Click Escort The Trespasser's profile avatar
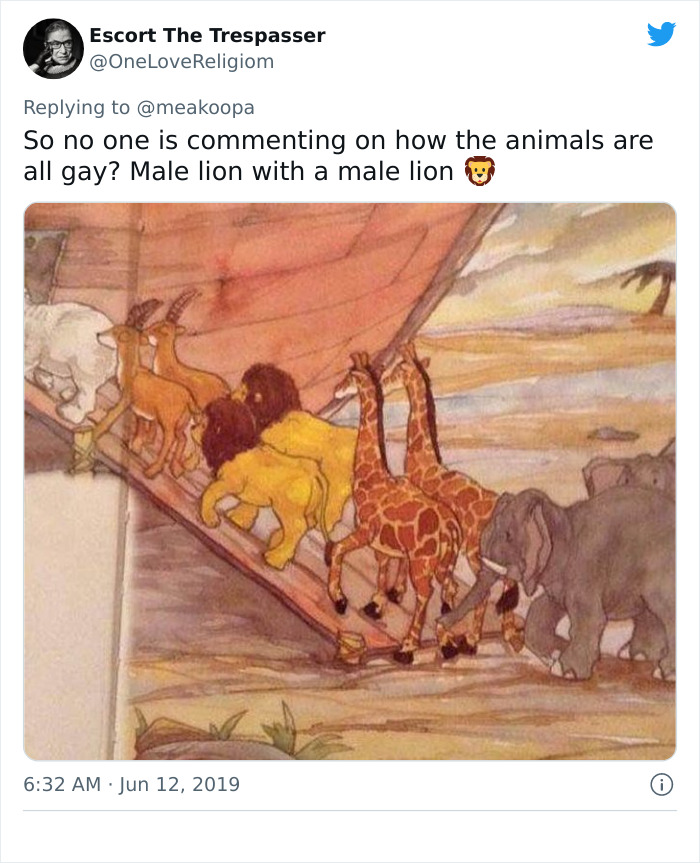The height and width of the screenshot is (863, 700). click(x=53, y=46)
